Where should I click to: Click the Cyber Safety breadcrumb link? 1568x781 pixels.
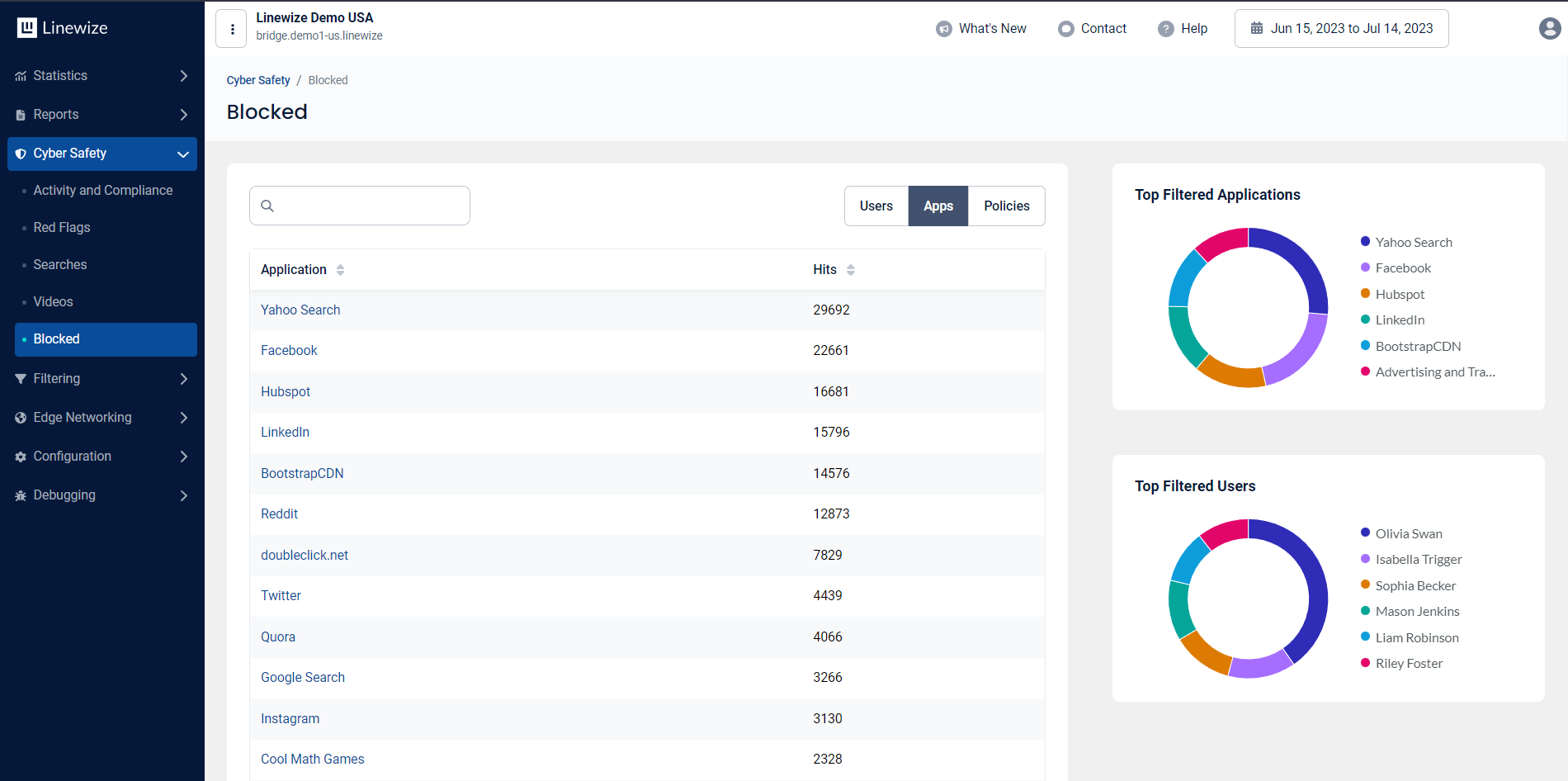click(x=258, y=80)
